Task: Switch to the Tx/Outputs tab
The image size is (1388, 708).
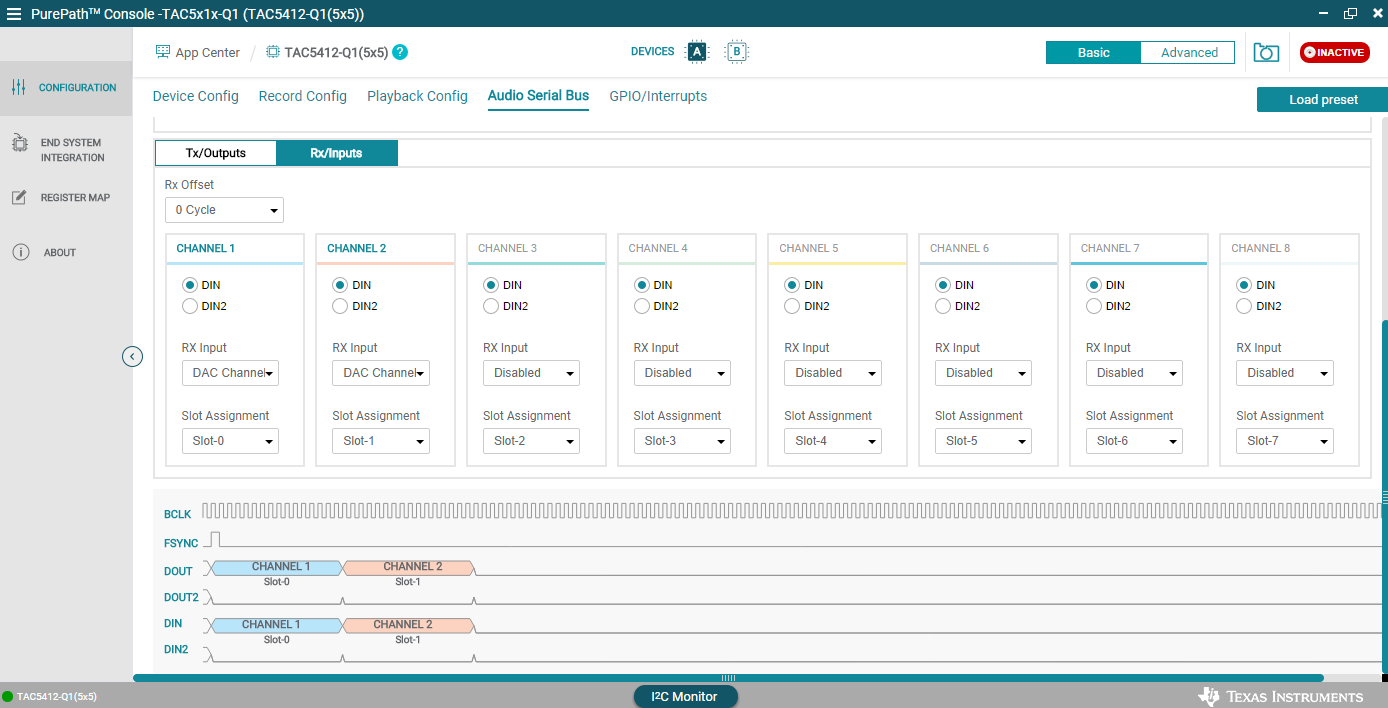Action: 215,153
